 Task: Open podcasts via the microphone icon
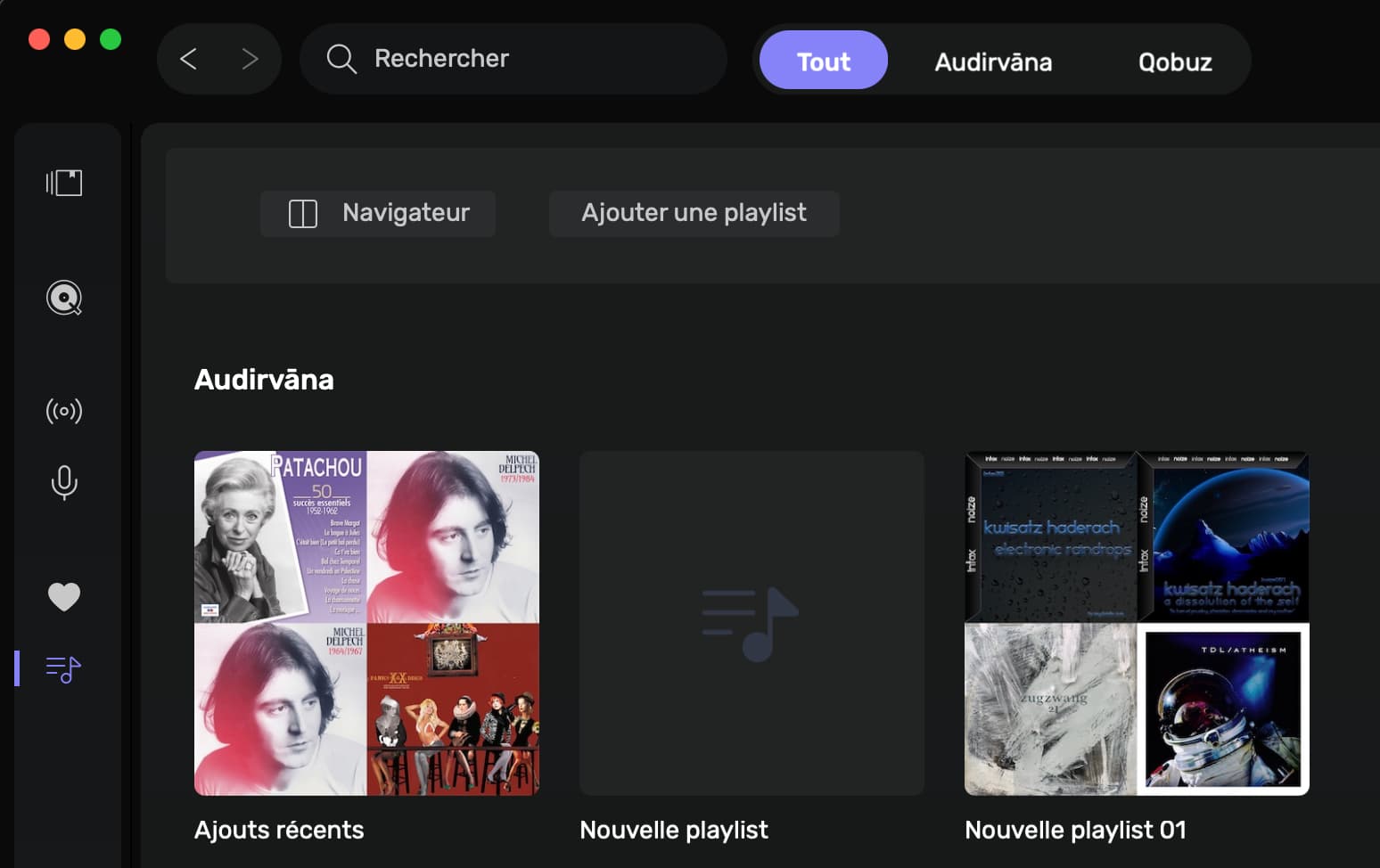(x=64, y=482)
